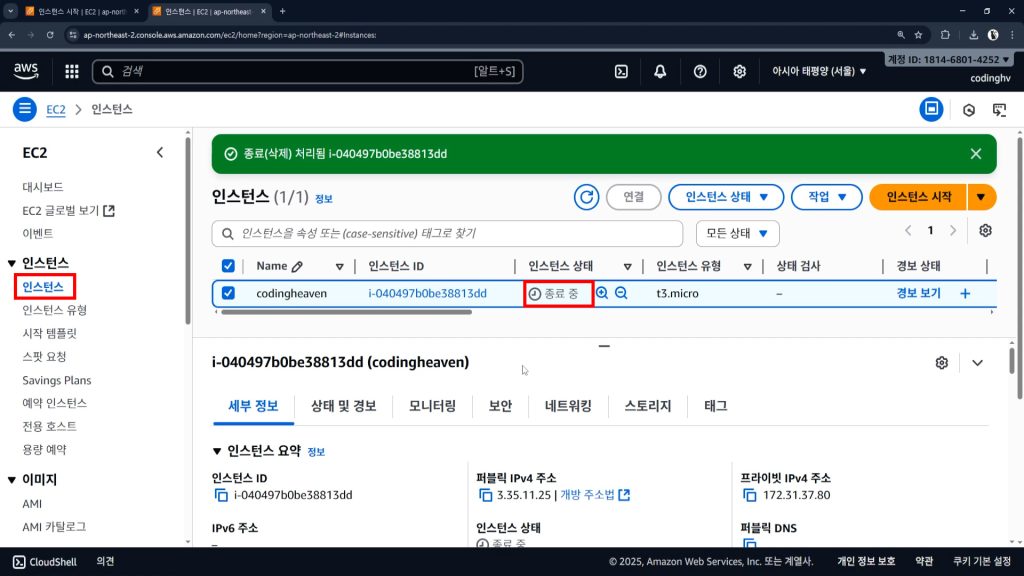Viewport: 1024px width, 576px height.
Task: Collapse the EC2 sidebar with the chevron
Action: point(160,153)
